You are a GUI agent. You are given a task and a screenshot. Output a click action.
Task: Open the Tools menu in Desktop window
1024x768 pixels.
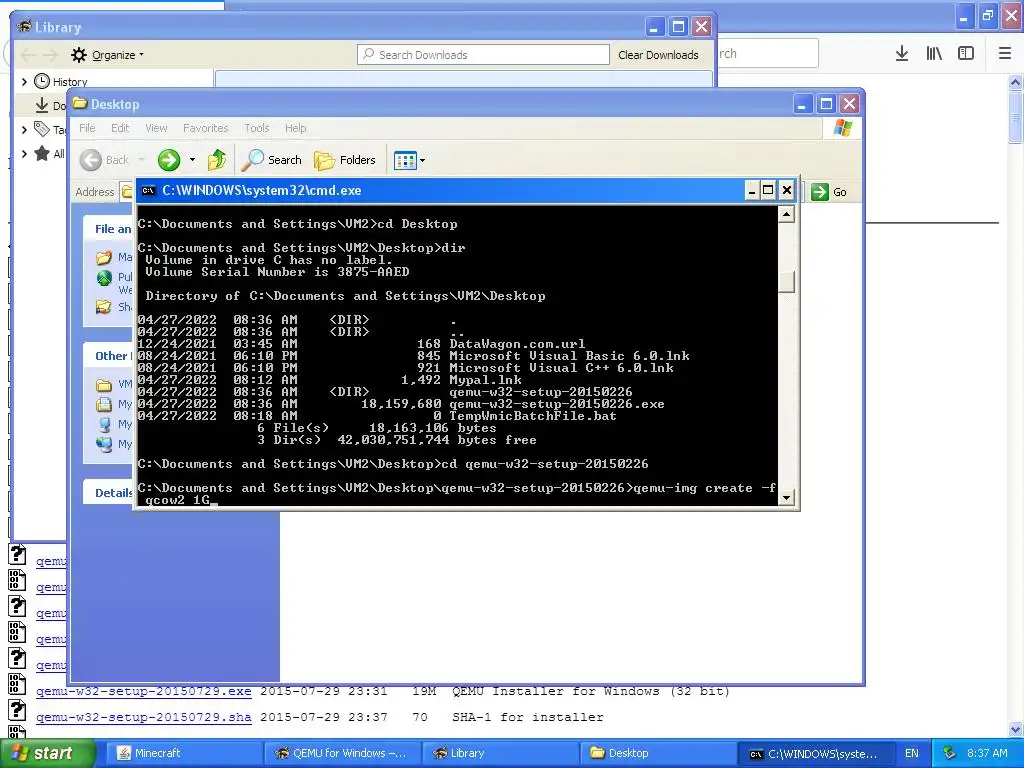click(257, 128)
